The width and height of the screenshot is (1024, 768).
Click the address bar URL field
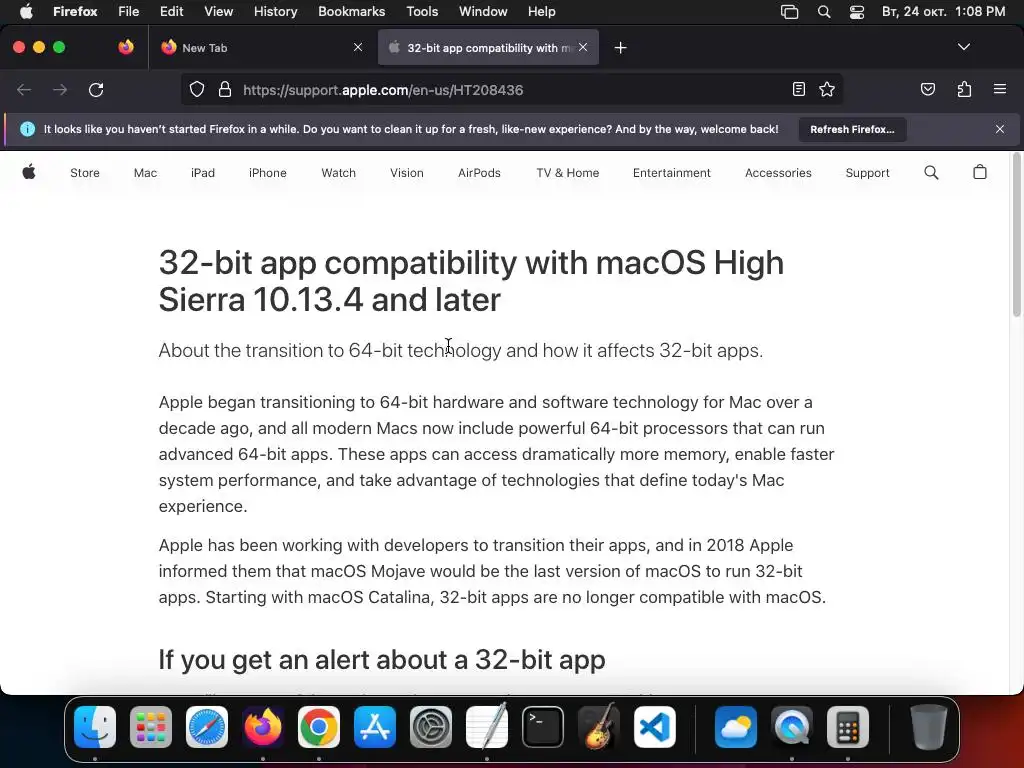(x=513, y=90)
